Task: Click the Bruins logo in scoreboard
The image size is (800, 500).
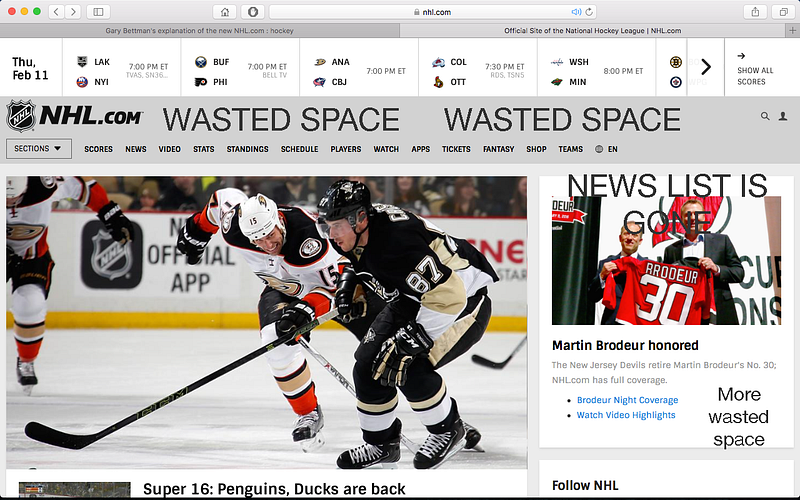Action: pos(676,62)
